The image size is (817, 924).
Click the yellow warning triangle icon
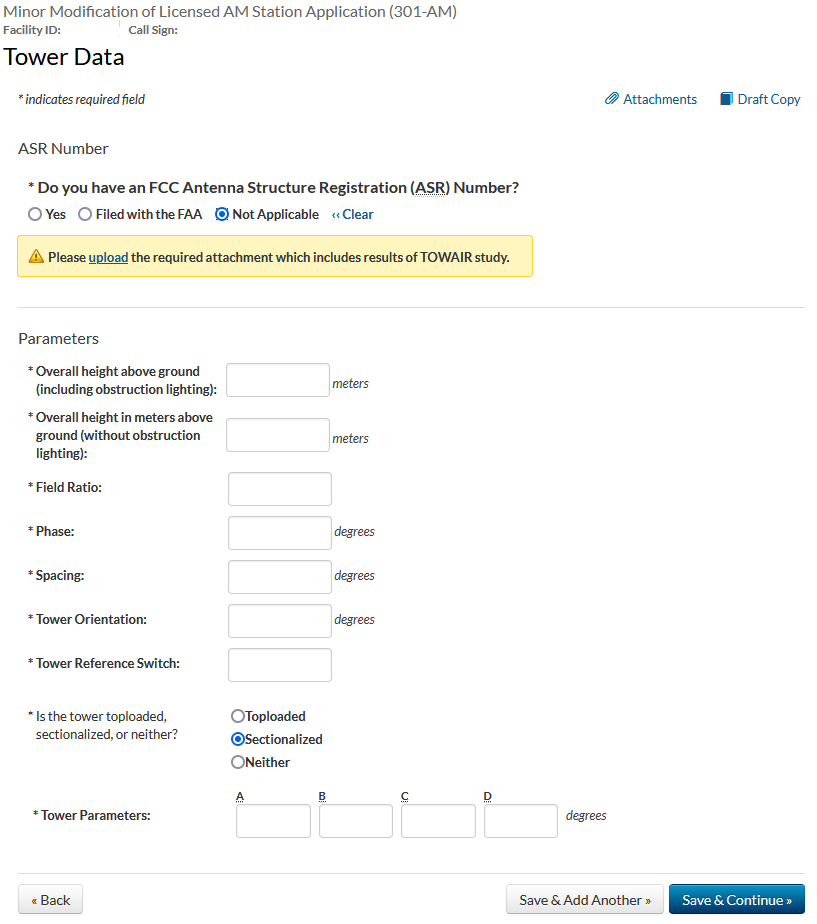pos(36,257)
